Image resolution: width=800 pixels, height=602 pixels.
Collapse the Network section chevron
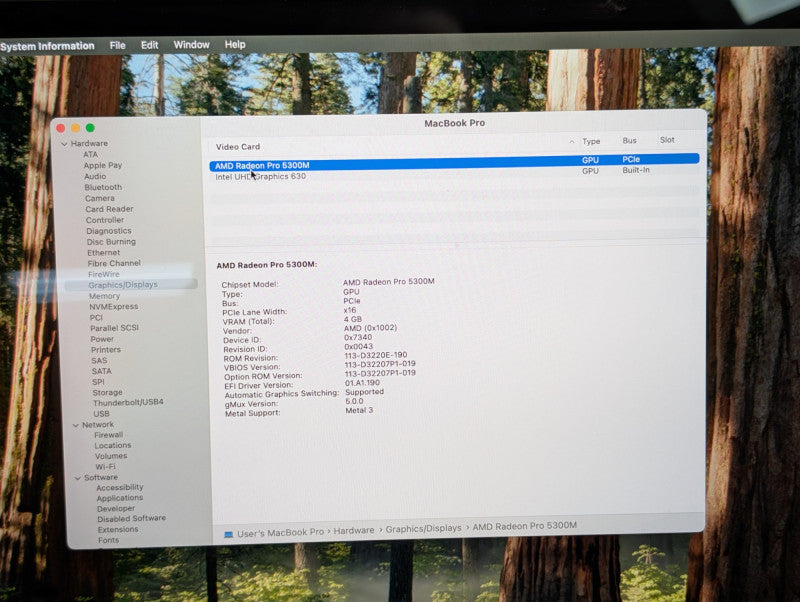tap(76, 425)
